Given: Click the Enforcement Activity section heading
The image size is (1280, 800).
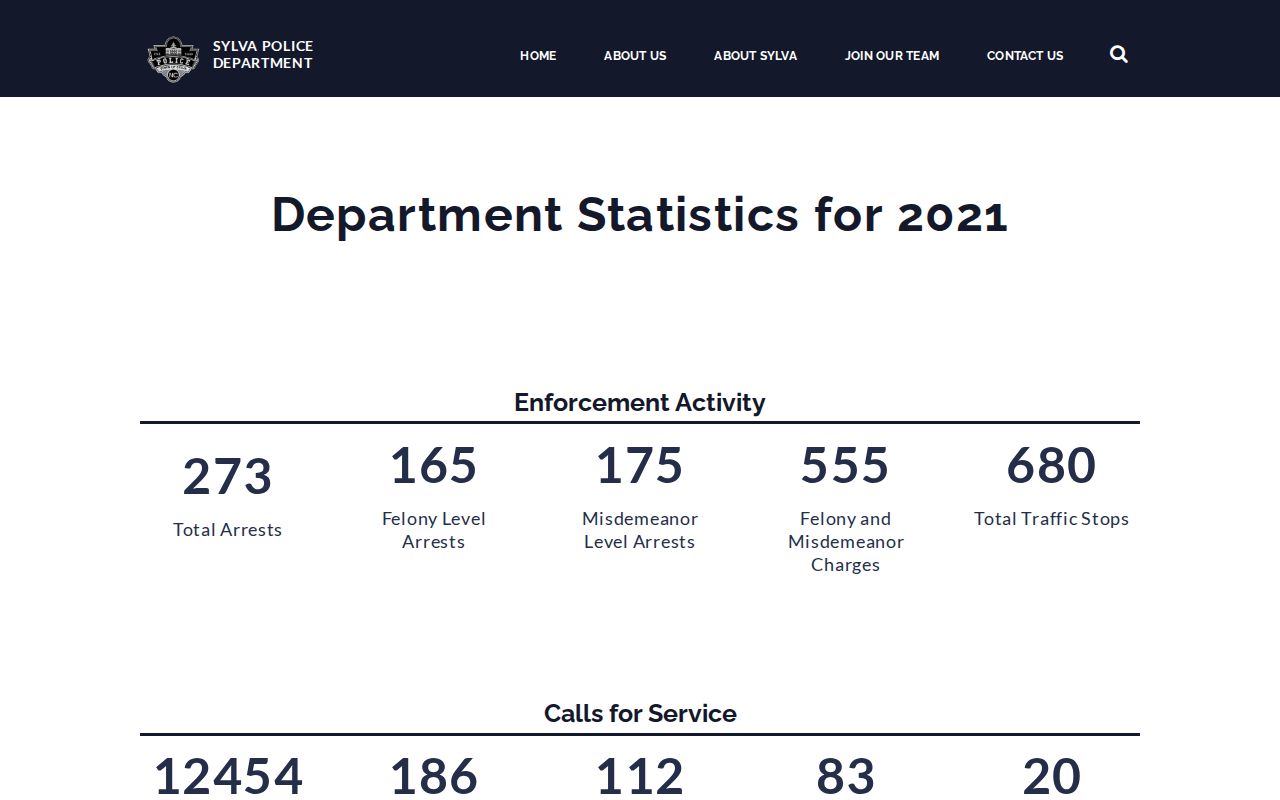Looking at the screenshot, I should coord(640,402).
